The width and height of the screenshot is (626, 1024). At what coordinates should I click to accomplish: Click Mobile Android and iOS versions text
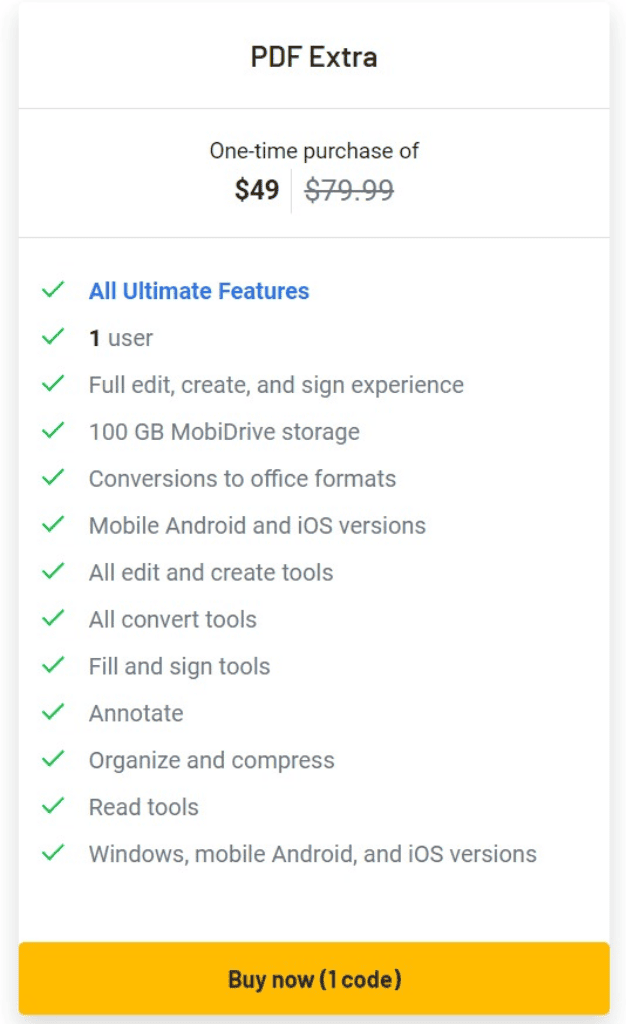pos(257,526)
